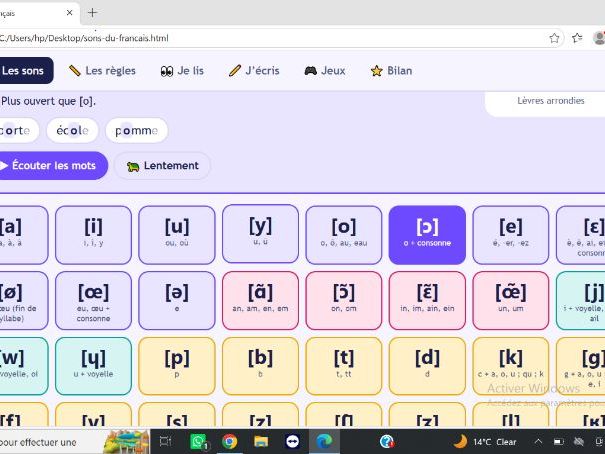Select the [y] sound card

pyautogui.click(x=260, y=234)
